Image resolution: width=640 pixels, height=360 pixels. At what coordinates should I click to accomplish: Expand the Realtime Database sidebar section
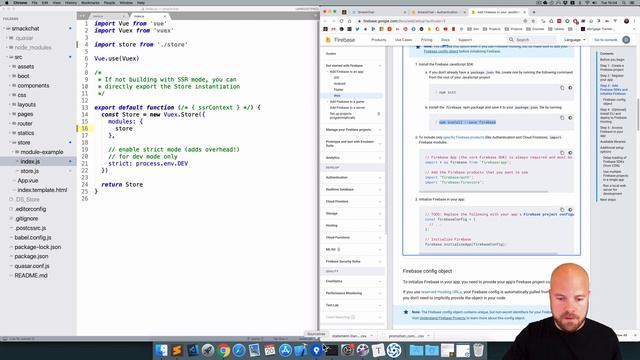(x=353, y=189)
